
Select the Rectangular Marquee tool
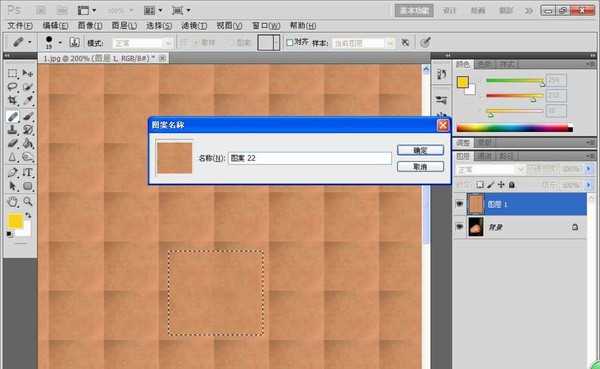click(x=13, y=73)
